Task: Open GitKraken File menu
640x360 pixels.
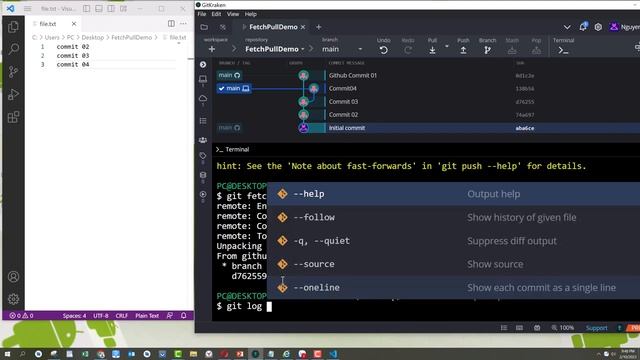Action: pos(202,14)
